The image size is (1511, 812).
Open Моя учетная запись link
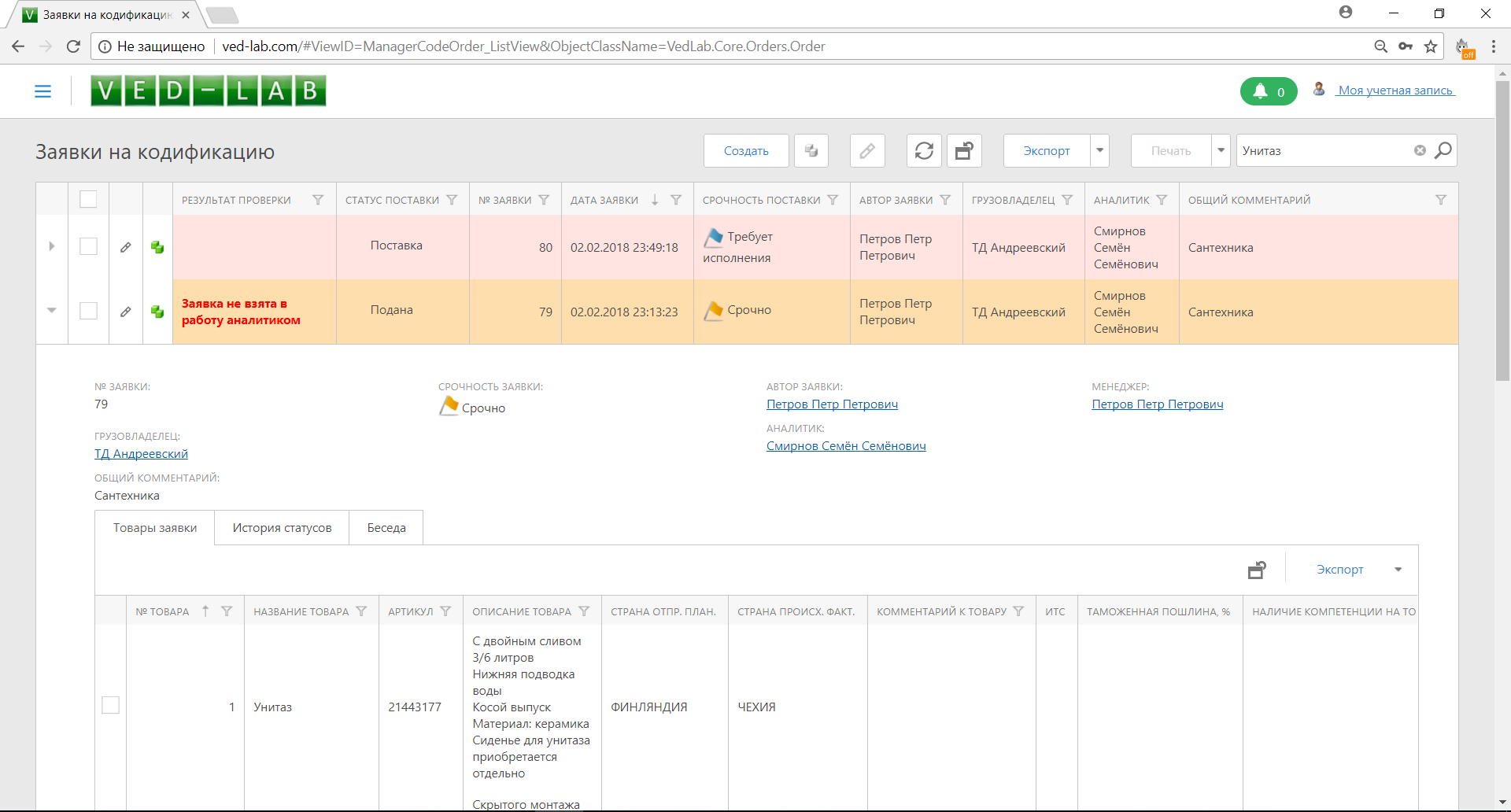tap(1395, 90)
